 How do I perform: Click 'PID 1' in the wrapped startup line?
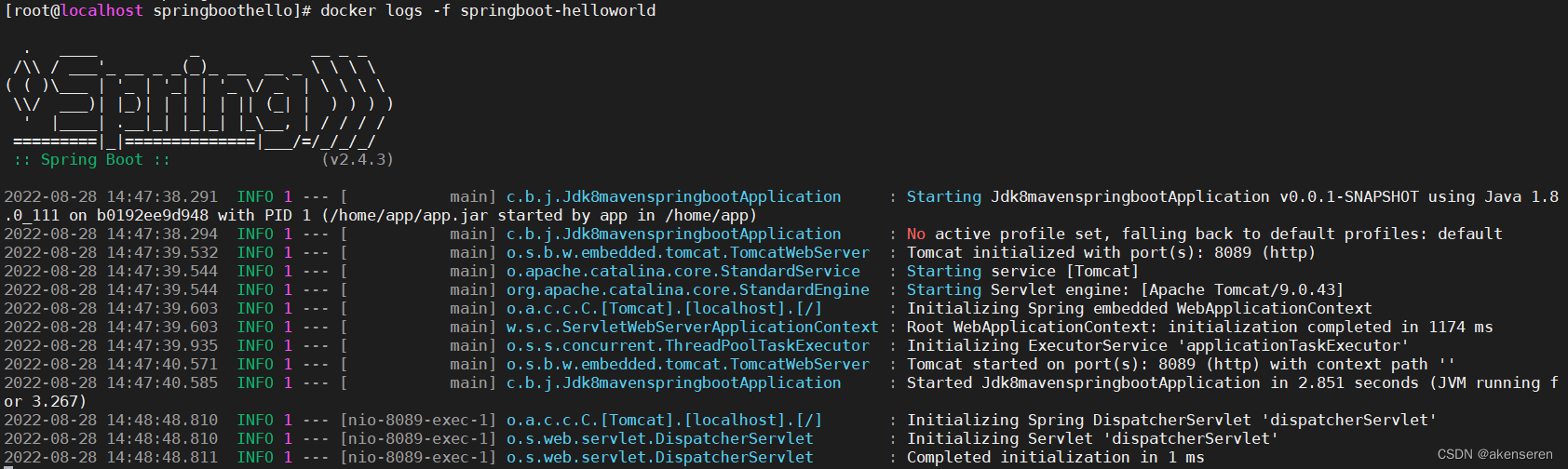[288, 216]
